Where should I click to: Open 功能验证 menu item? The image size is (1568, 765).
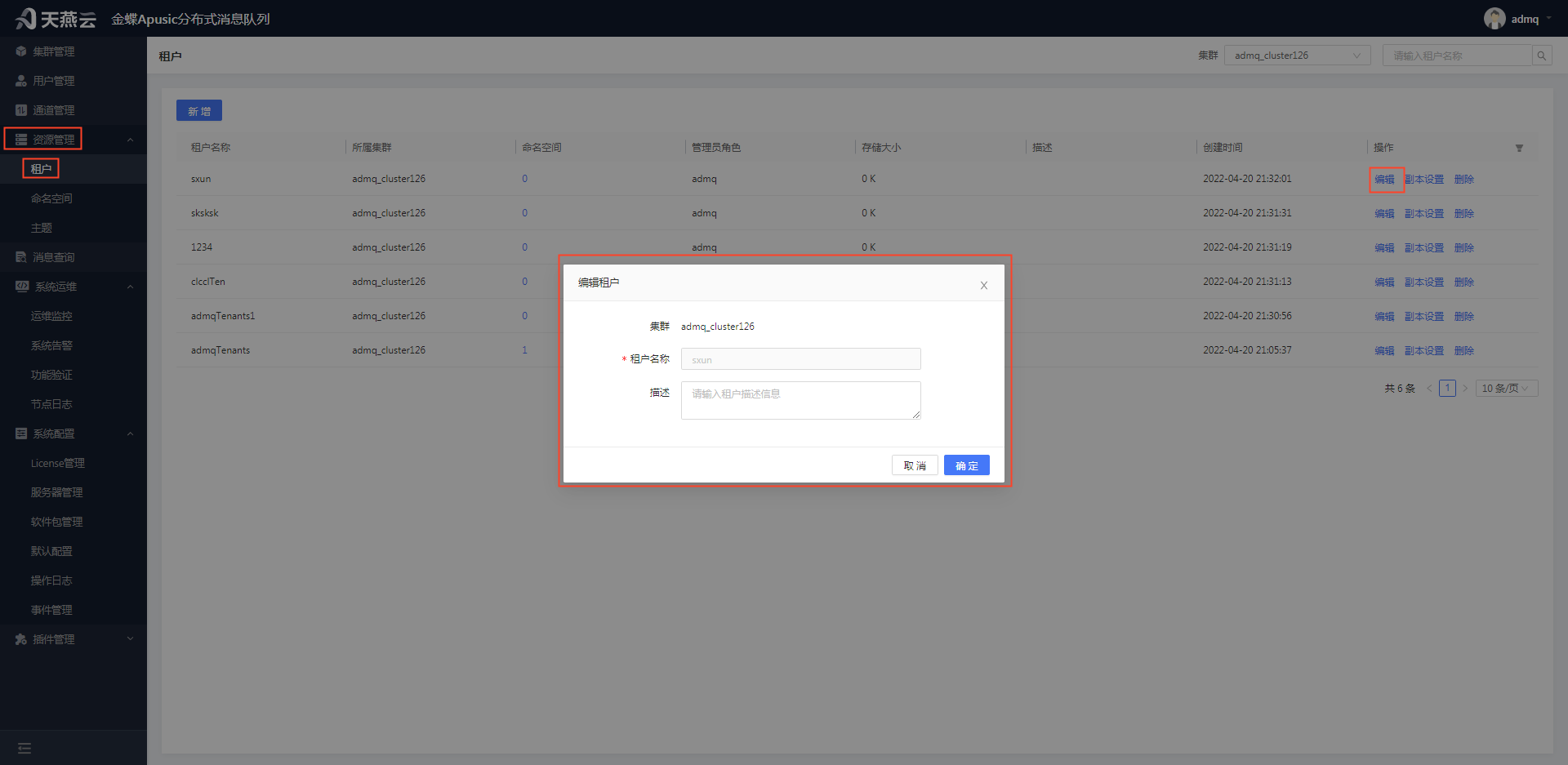pyautogui.click(x=51, y=375)
